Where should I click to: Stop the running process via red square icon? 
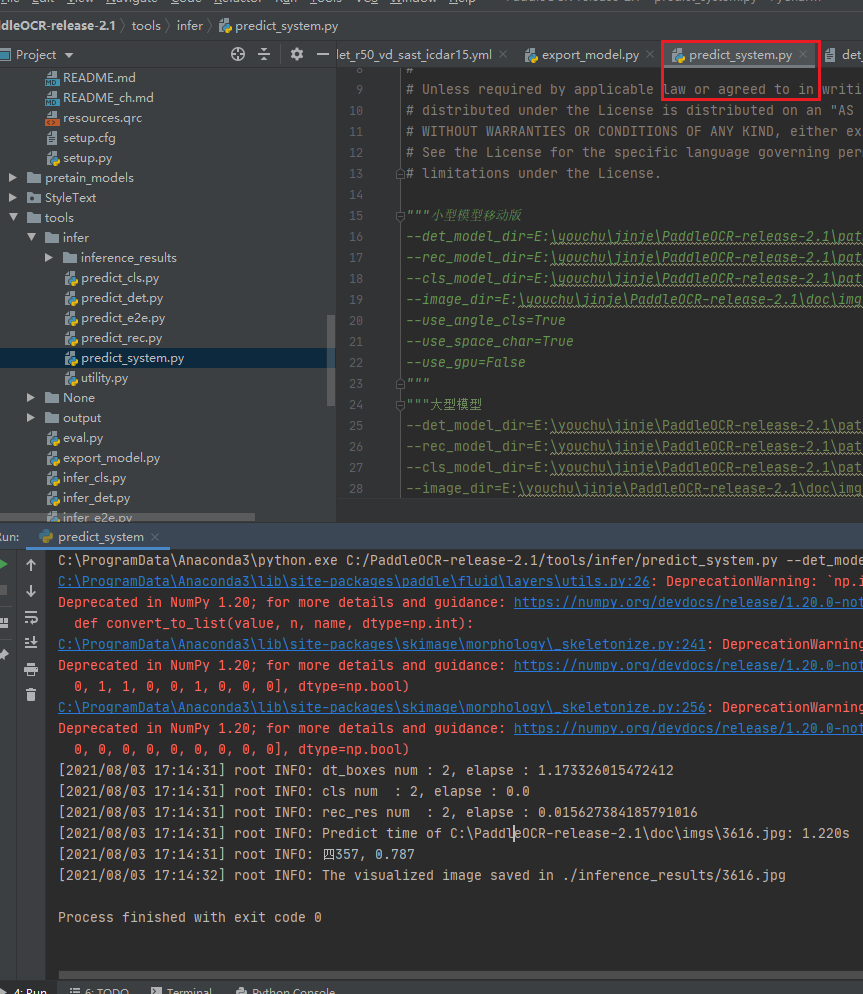[x=5, y=589]
